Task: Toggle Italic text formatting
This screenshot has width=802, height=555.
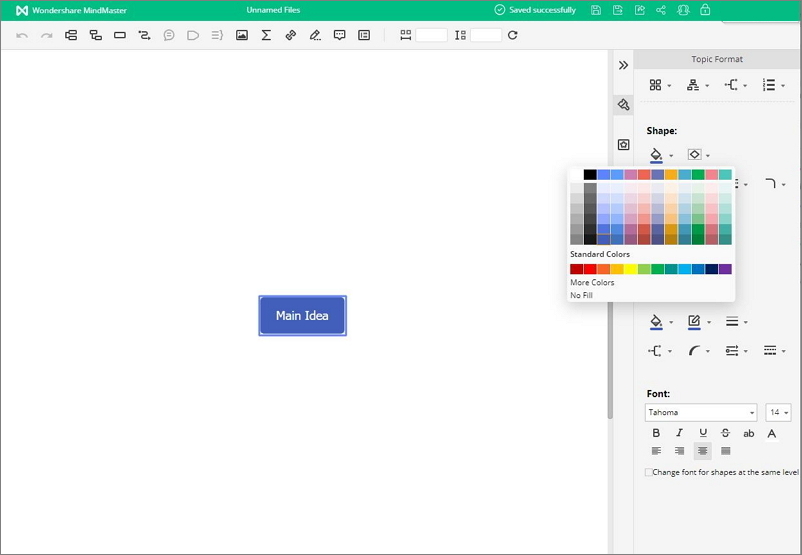Action: click(x=679, y=433)
